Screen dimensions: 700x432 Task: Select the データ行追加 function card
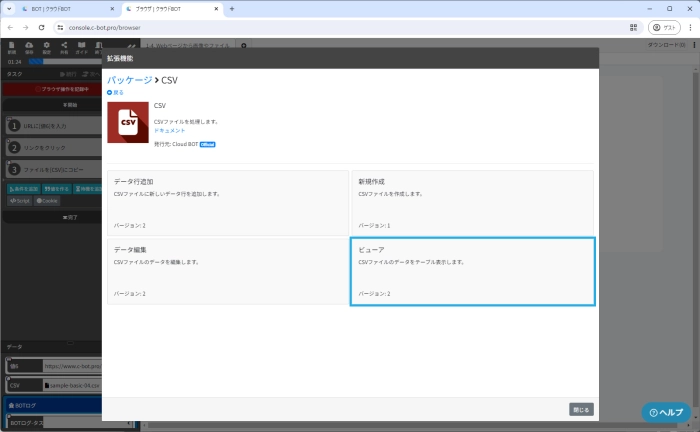click(228, 203)
